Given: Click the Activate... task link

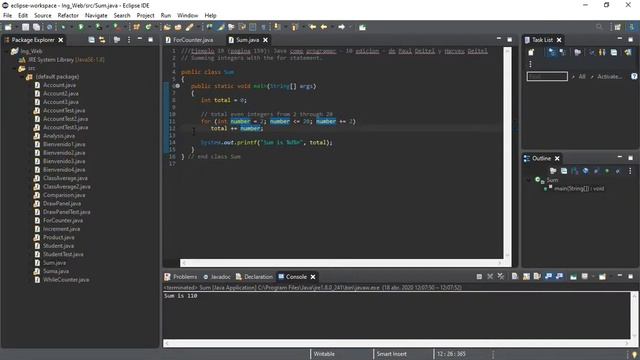Looking at the screenshot, I should tap(610, 76).
